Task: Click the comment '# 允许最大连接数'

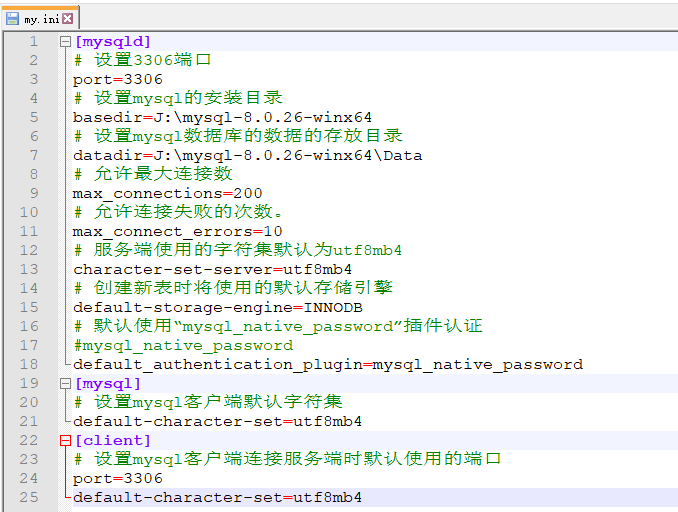Action: coord(153,174)
